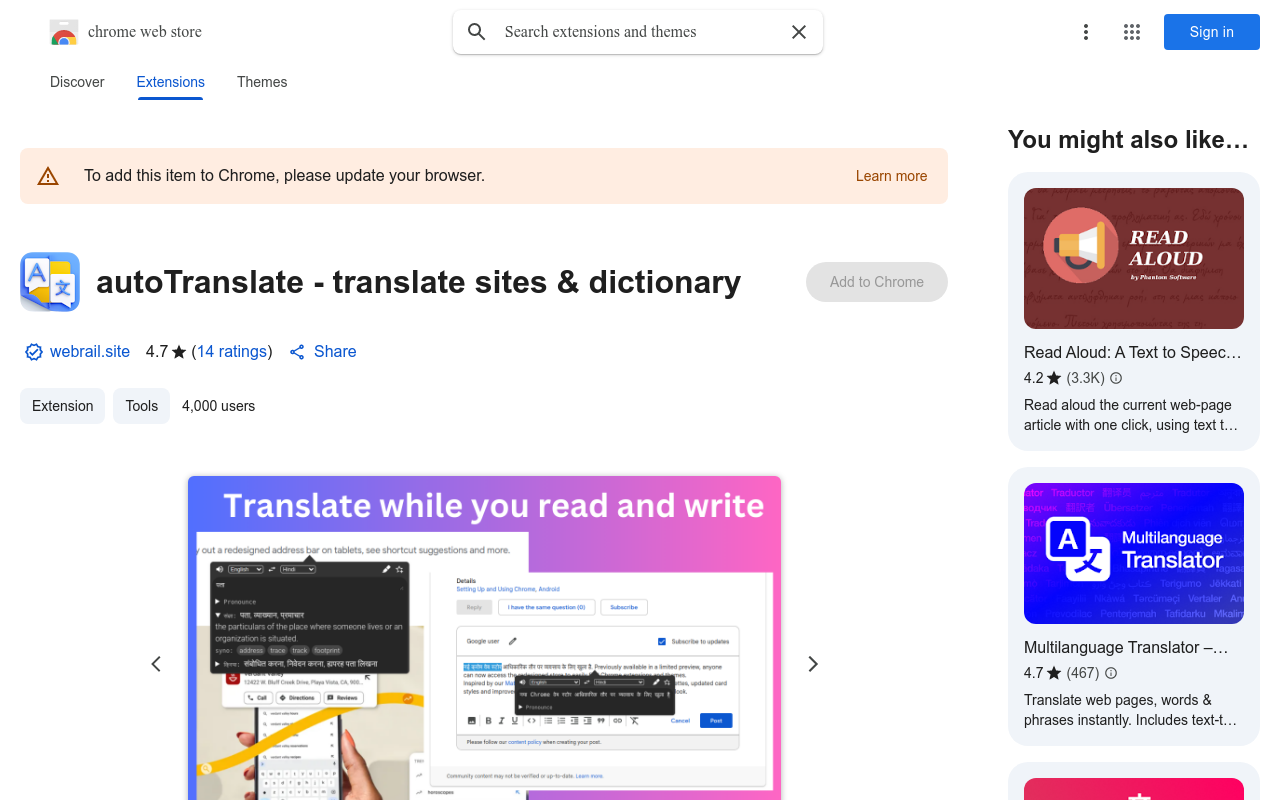Open the Google apps grid

tap(1132, 32)
